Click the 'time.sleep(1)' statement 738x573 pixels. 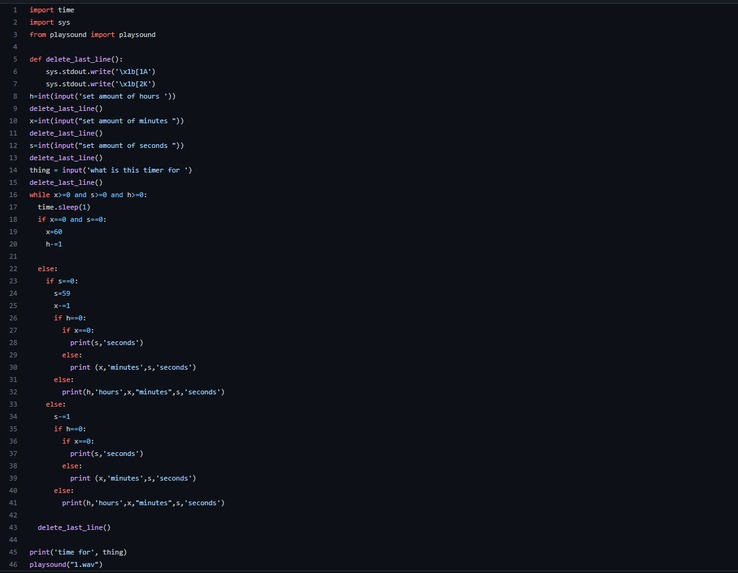[64, 207]
